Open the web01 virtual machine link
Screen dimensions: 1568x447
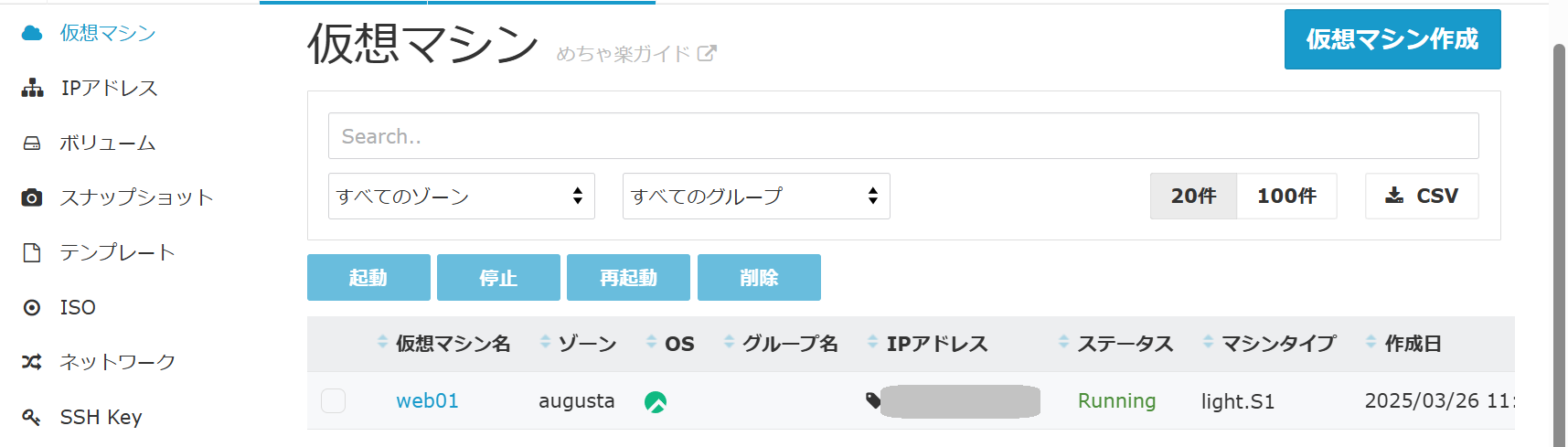point(427,401)
